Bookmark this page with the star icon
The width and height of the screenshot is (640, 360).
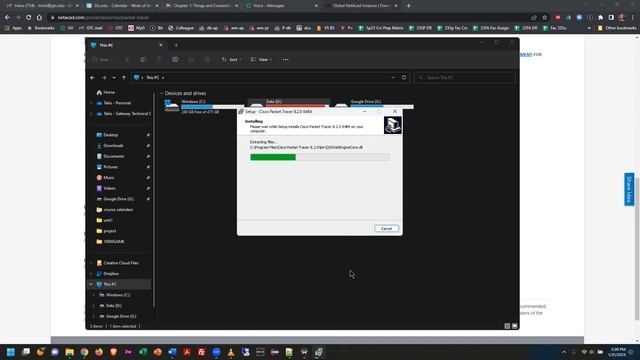coord(544,18)
